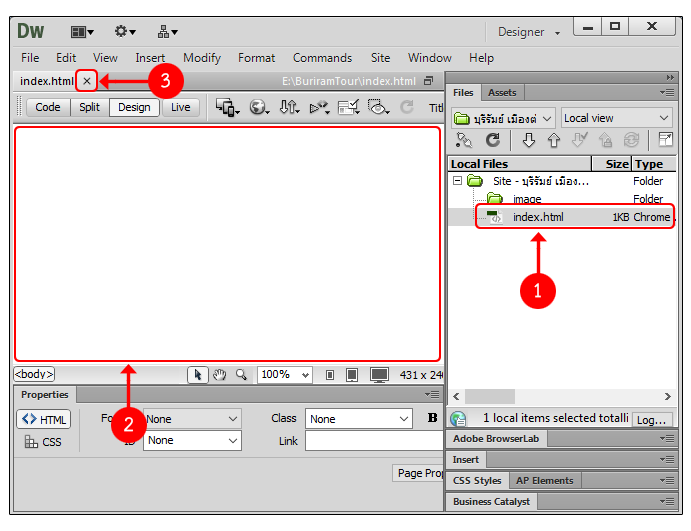The height and width of the screenshot is (531, 691).
Task: Switch Properties panel to CSS mode
Action: point(43,441)
